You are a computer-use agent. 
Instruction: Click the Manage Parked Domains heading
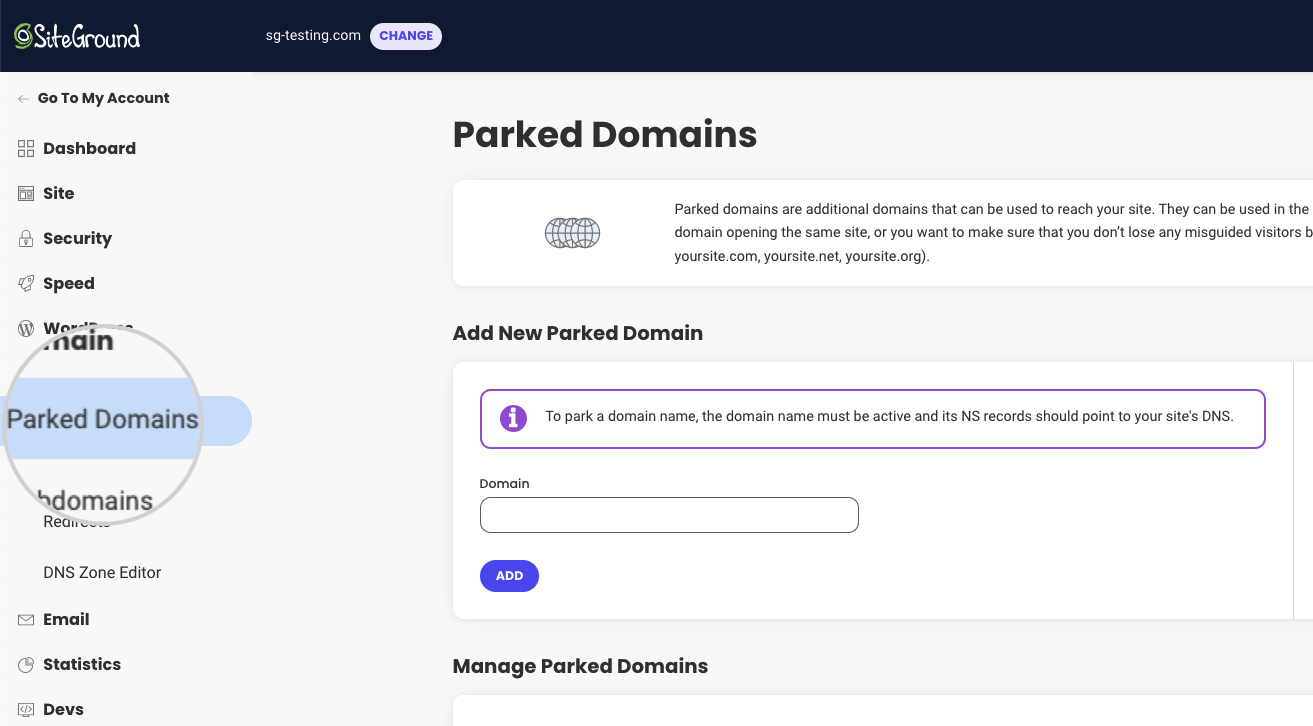[580, 666]
